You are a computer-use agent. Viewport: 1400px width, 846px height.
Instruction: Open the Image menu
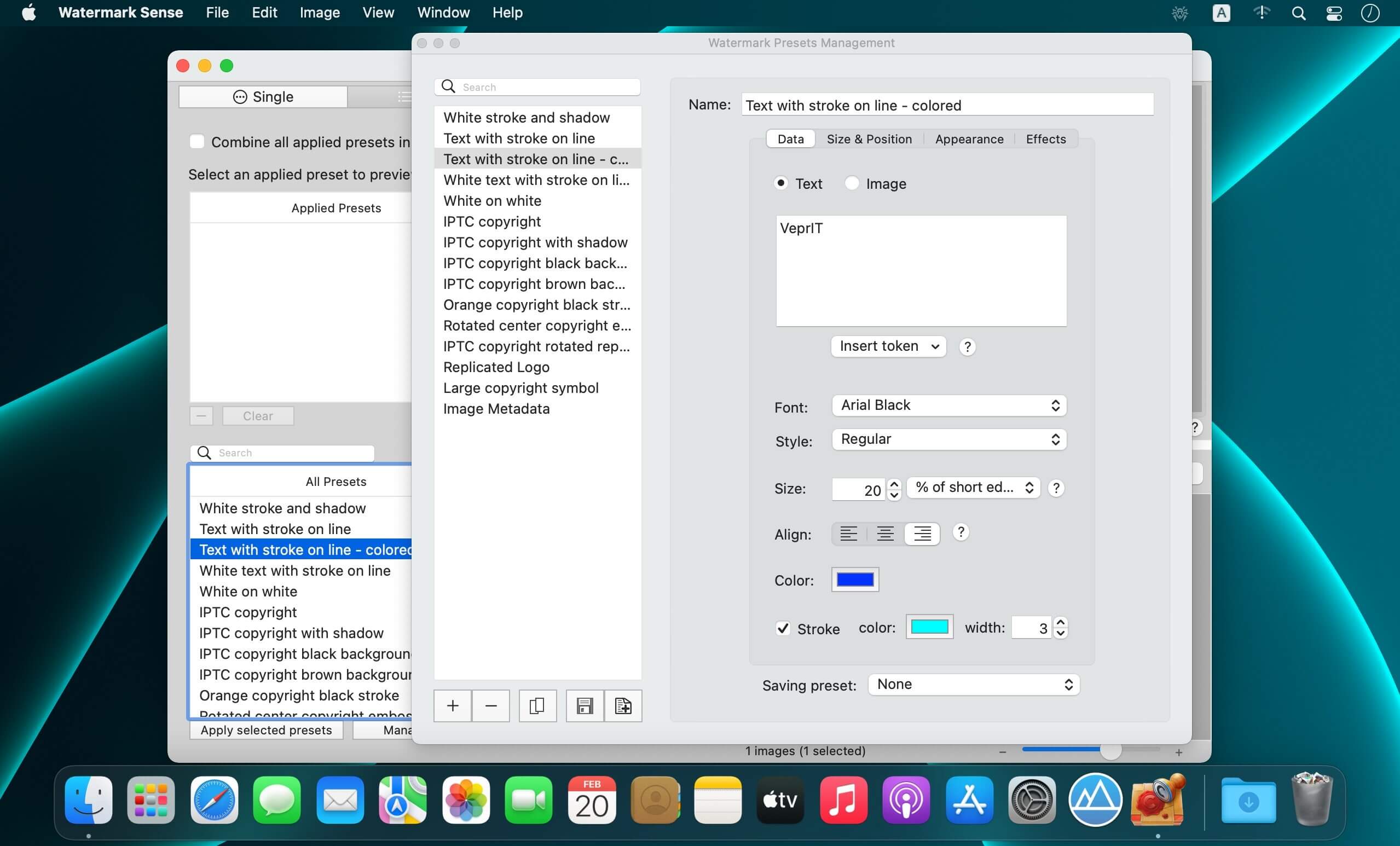click(x=319, y=13)
